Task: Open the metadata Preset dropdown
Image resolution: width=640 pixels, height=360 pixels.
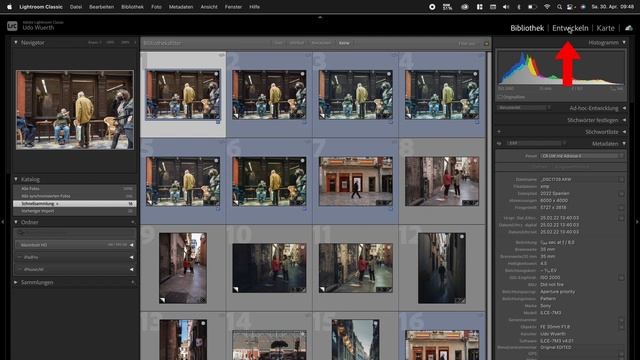Action: (582, 156)
